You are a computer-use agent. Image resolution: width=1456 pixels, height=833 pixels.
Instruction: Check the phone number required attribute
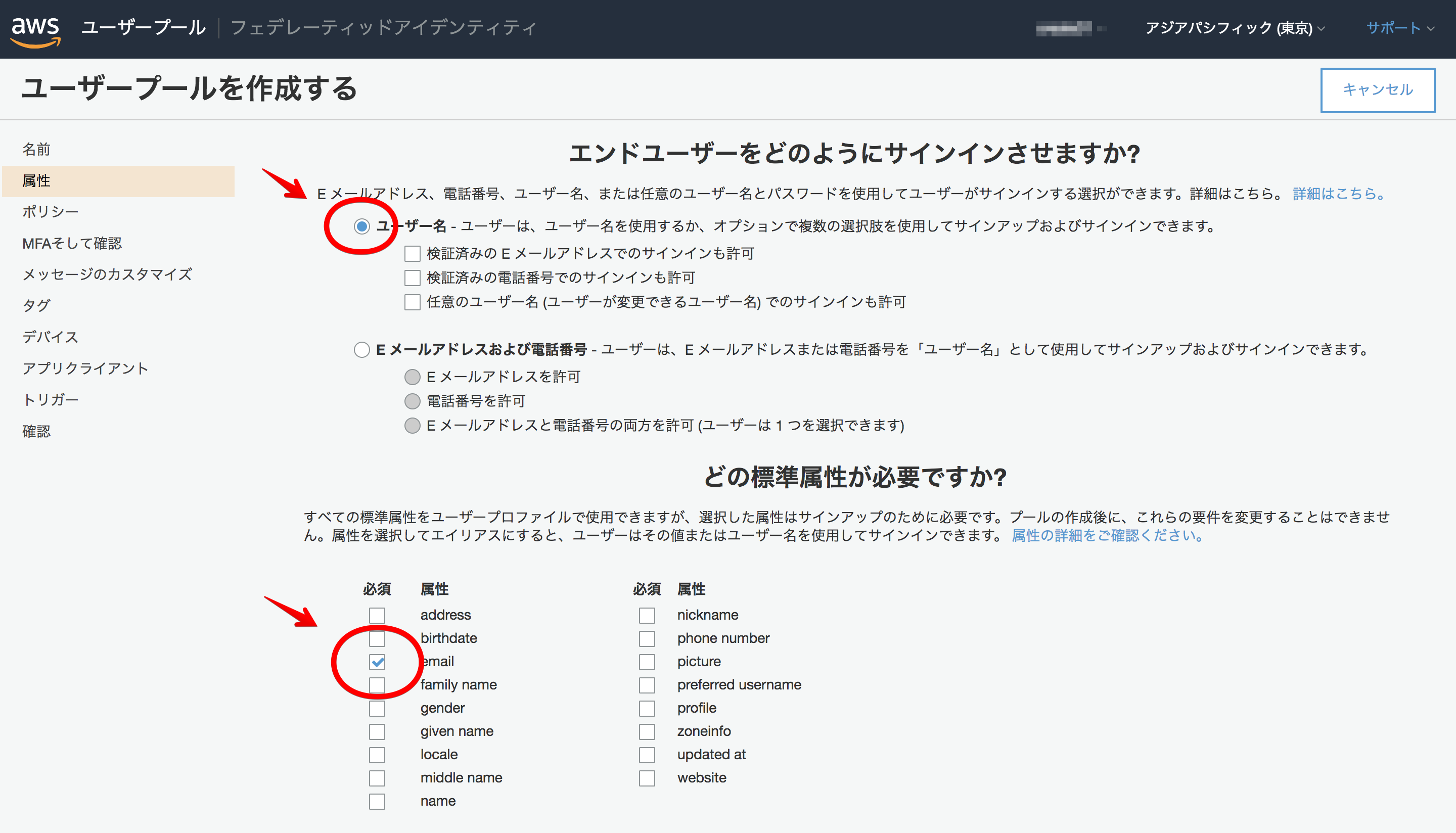point(647,638)
